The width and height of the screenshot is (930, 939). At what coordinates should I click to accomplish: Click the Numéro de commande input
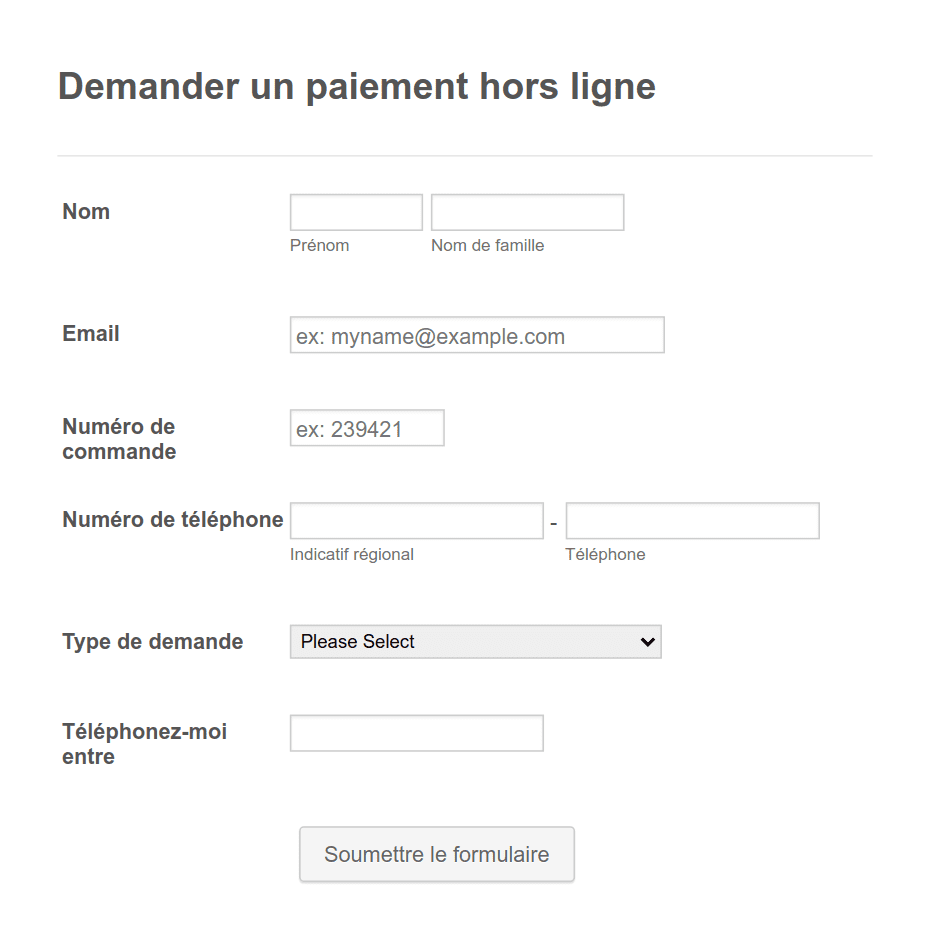point(367,428)
